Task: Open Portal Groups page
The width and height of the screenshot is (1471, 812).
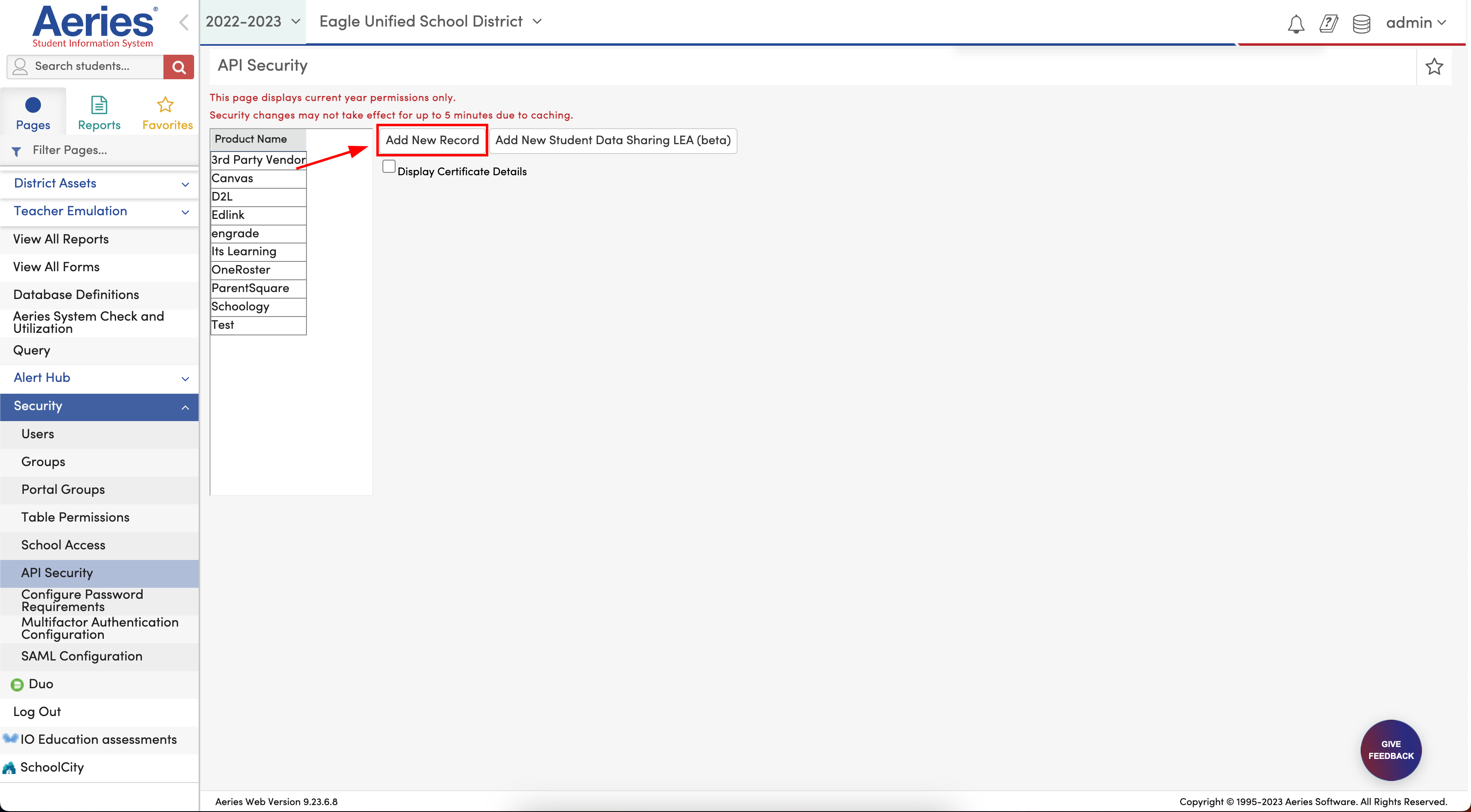Action: coord(99,490)
